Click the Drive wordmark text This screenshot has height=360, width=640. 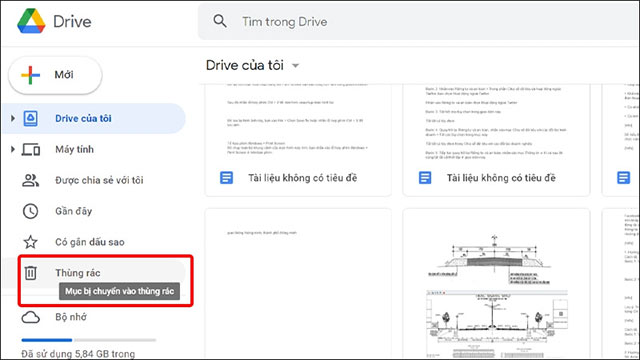point(72,22)
